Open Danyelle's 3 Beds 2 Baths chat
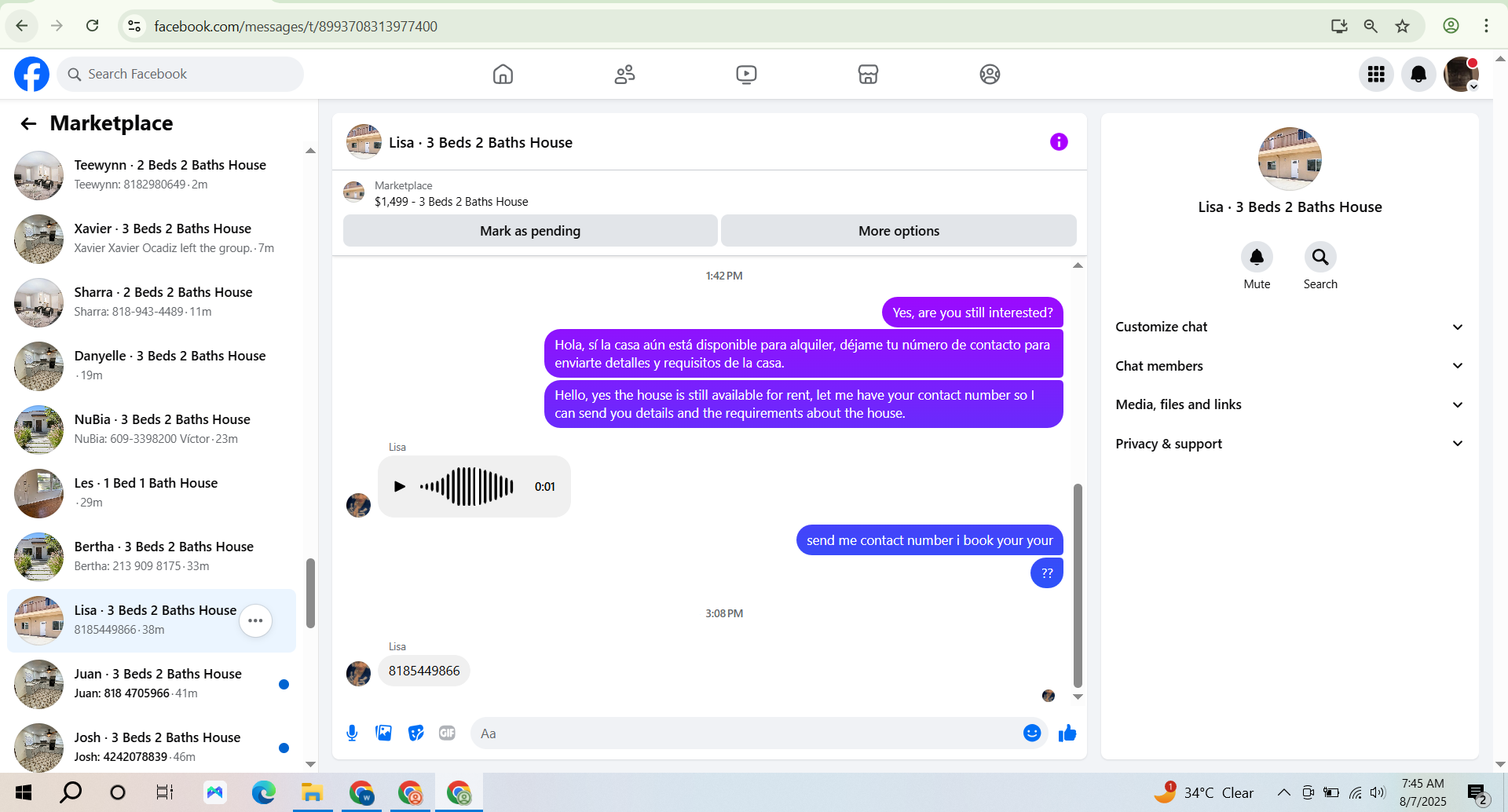Image resolution: width=1508 pixels, height=812 pixels. 152,366
